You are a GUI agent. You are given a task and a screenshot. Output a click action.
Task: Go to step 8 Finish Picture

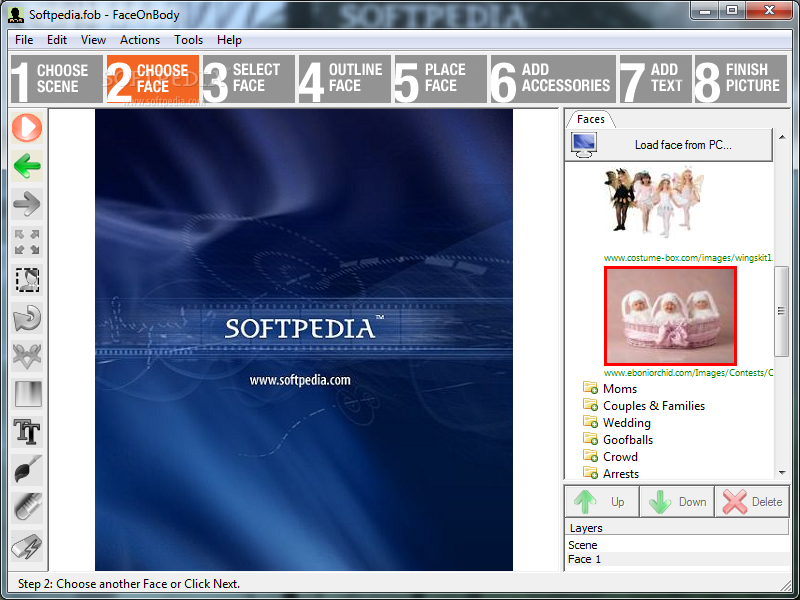point(741,80)
